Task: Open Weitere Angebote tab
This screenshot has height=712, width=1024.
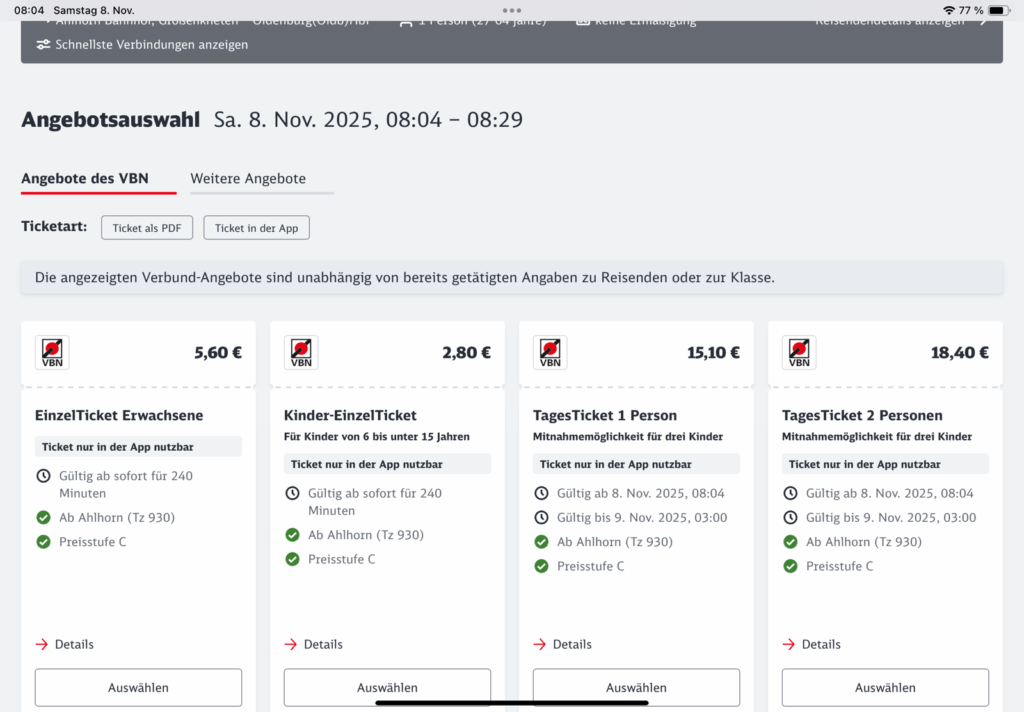Action: click(248, 179)
